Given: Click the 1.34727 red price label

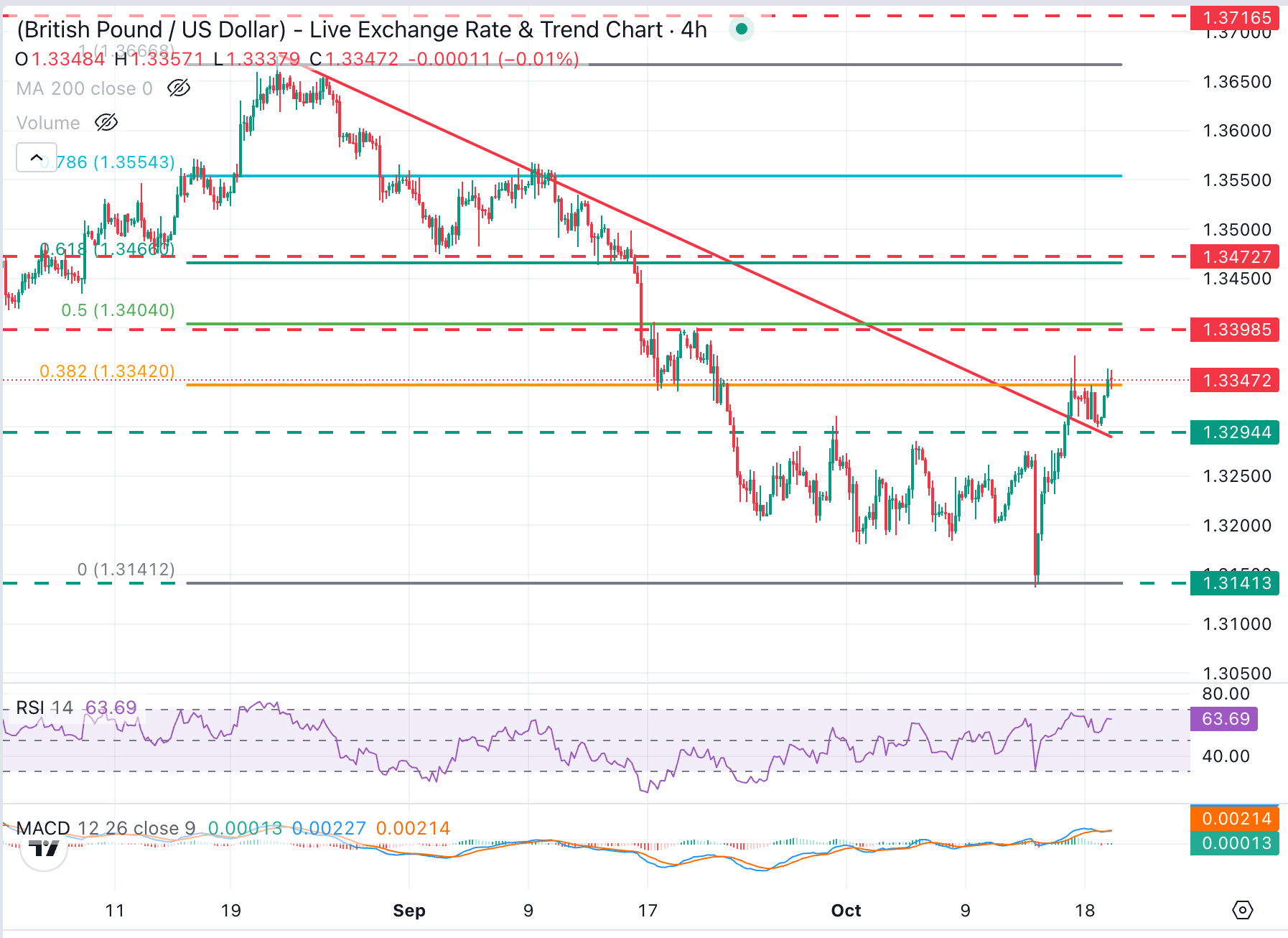Looking at the screenshot, I should [x=1235, y=256].
